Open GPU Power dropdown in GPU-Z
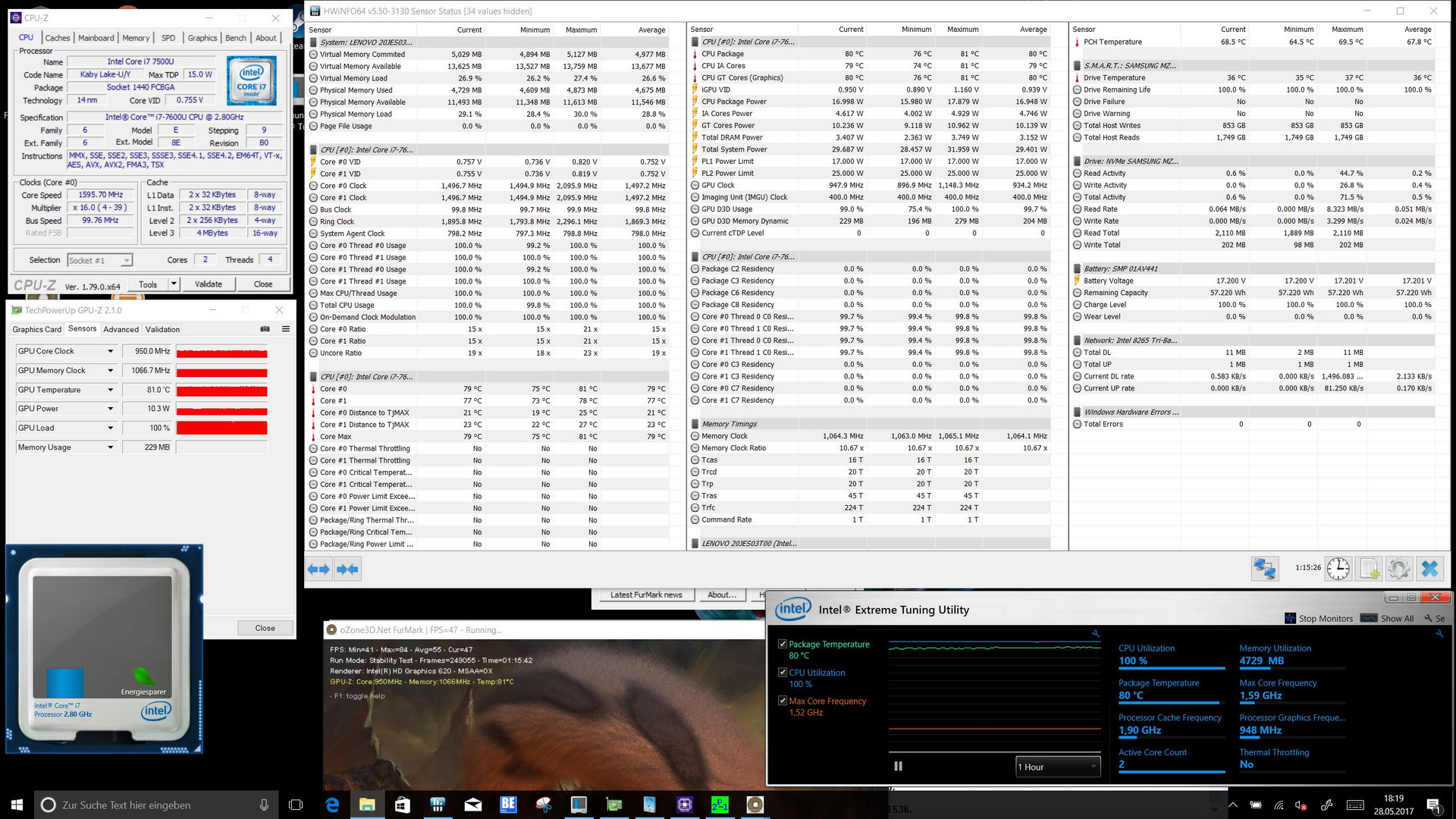Image resolution: width=1456 pixels, height=819 pixels. (110, 409)
